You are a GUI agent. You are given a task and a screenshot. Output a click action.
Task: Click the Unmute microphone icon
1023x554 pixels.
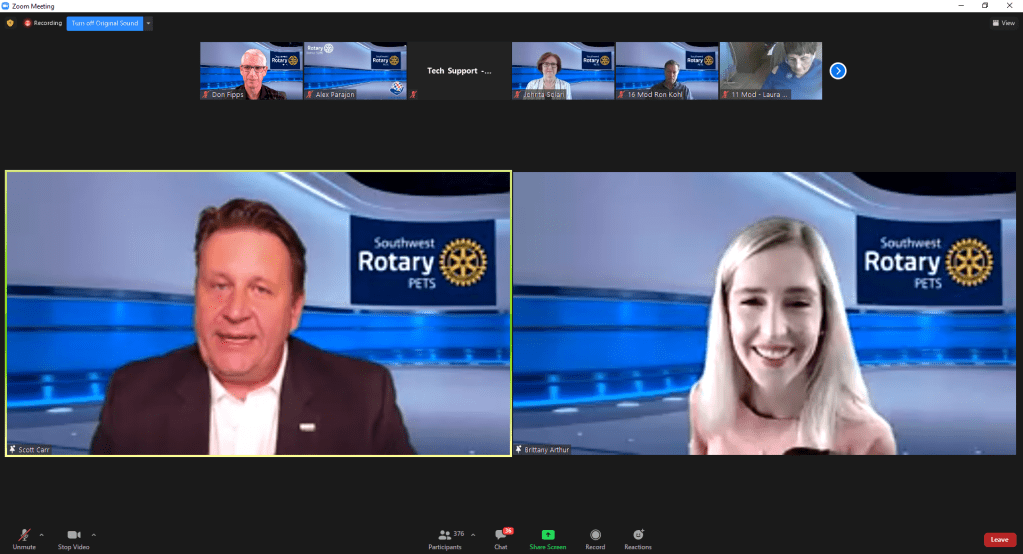tap(24, 536)
